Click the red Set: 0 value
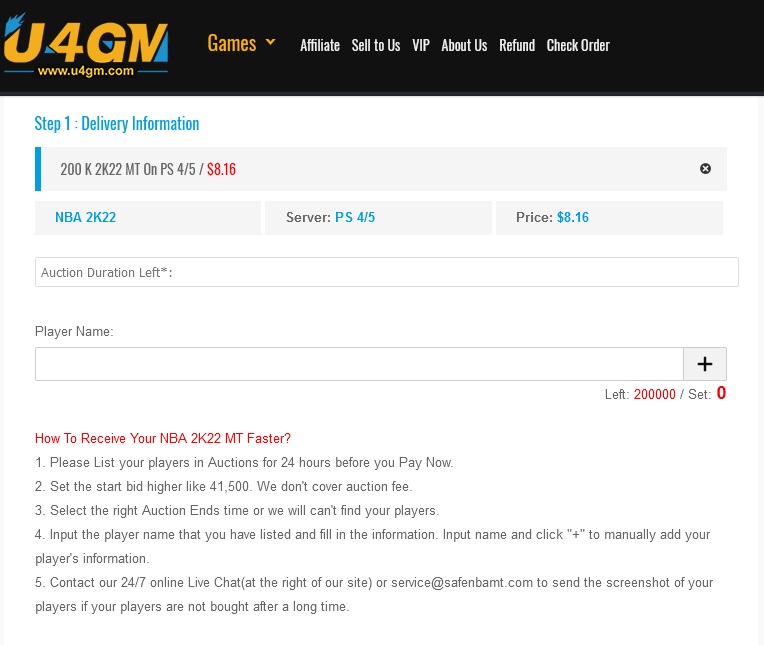This screenshot has height=645, width=764. pos(721,393)
